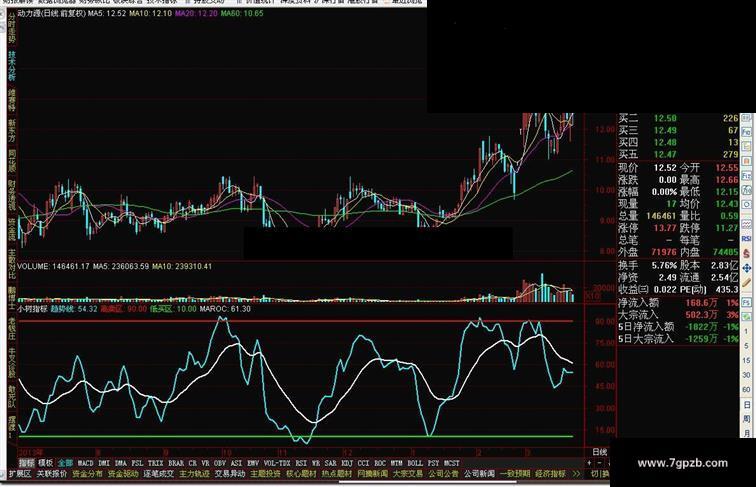The height and width of the screenshot is (487, 756).
Task: Switch to the 1-minute period
Action: click(x=746, y=332)
